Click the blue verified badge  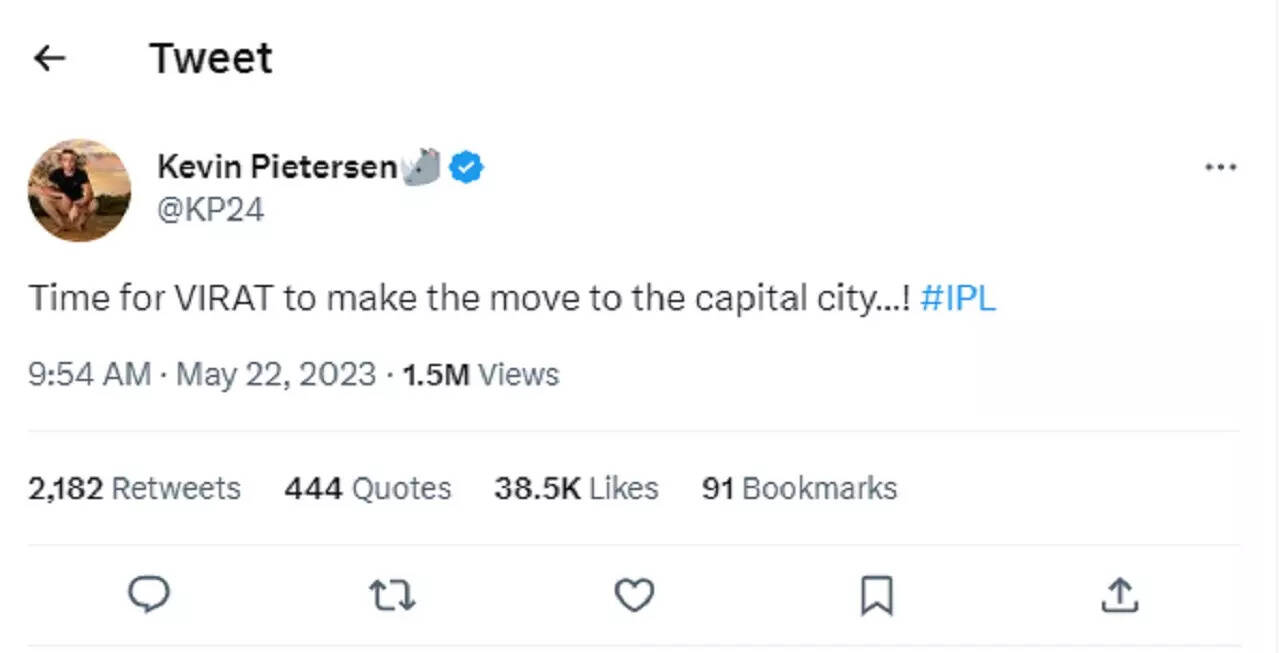tap(466, 168)
